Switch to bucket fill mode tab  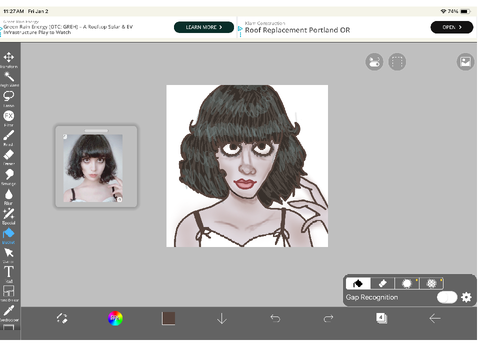tap(358, 283)
